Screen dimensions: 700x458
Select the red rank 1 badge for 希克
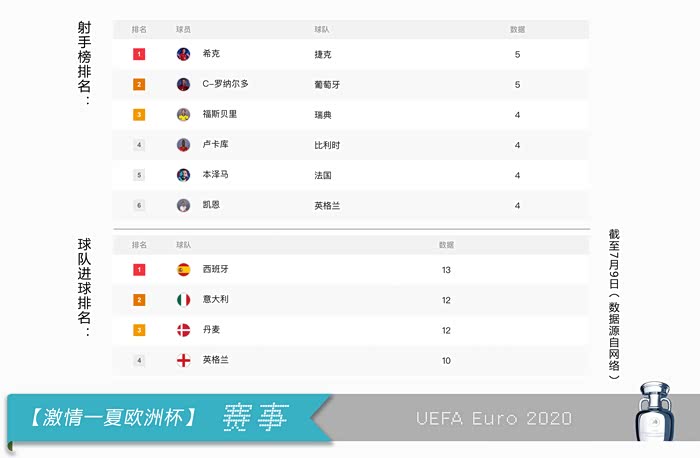point(139,54)
